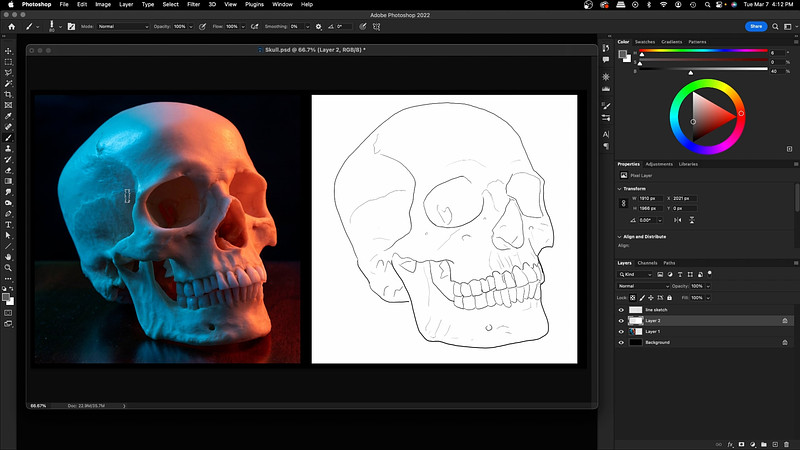Select the Rectangular Marquee tool
Screen dimensions: 800x450
[8, 62]
